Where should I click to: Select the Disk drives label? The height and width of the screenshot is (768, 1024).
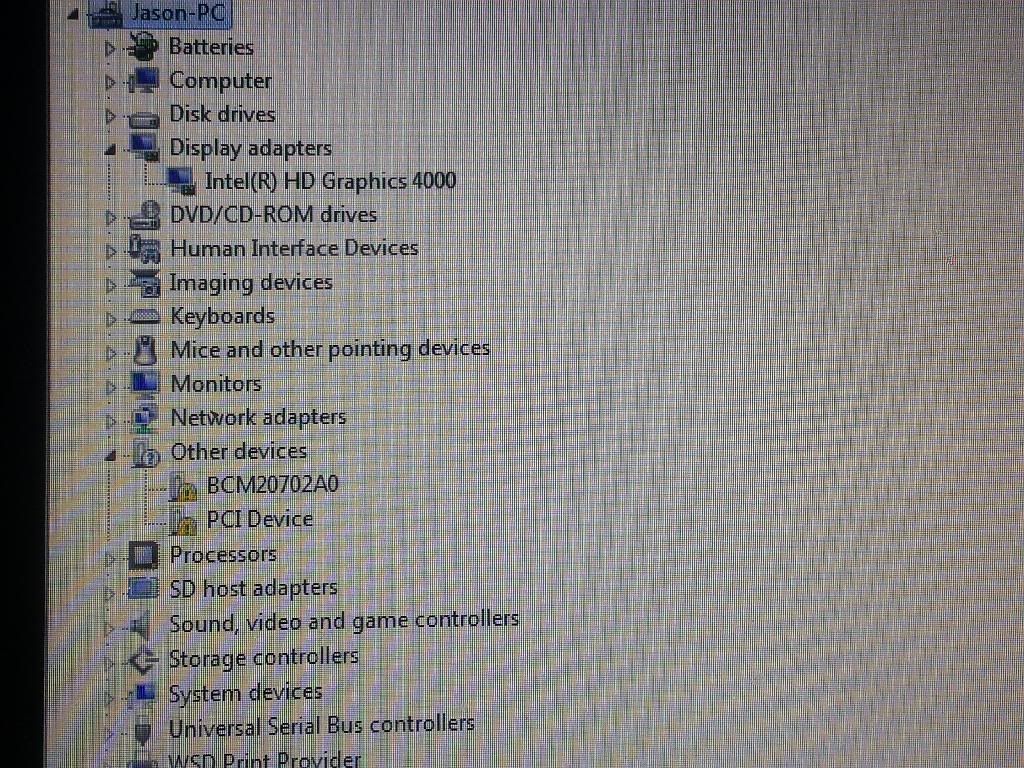222,114
